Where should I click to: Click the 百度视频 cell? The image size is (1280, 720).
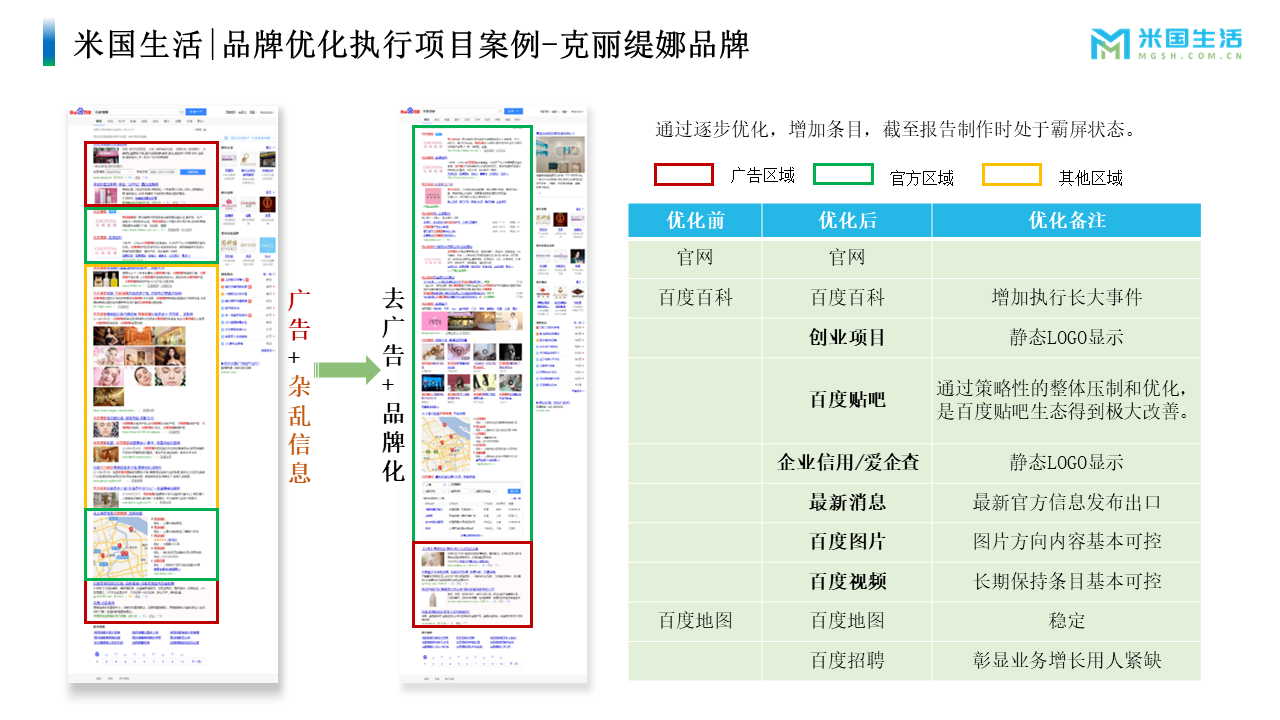point(847,581)
